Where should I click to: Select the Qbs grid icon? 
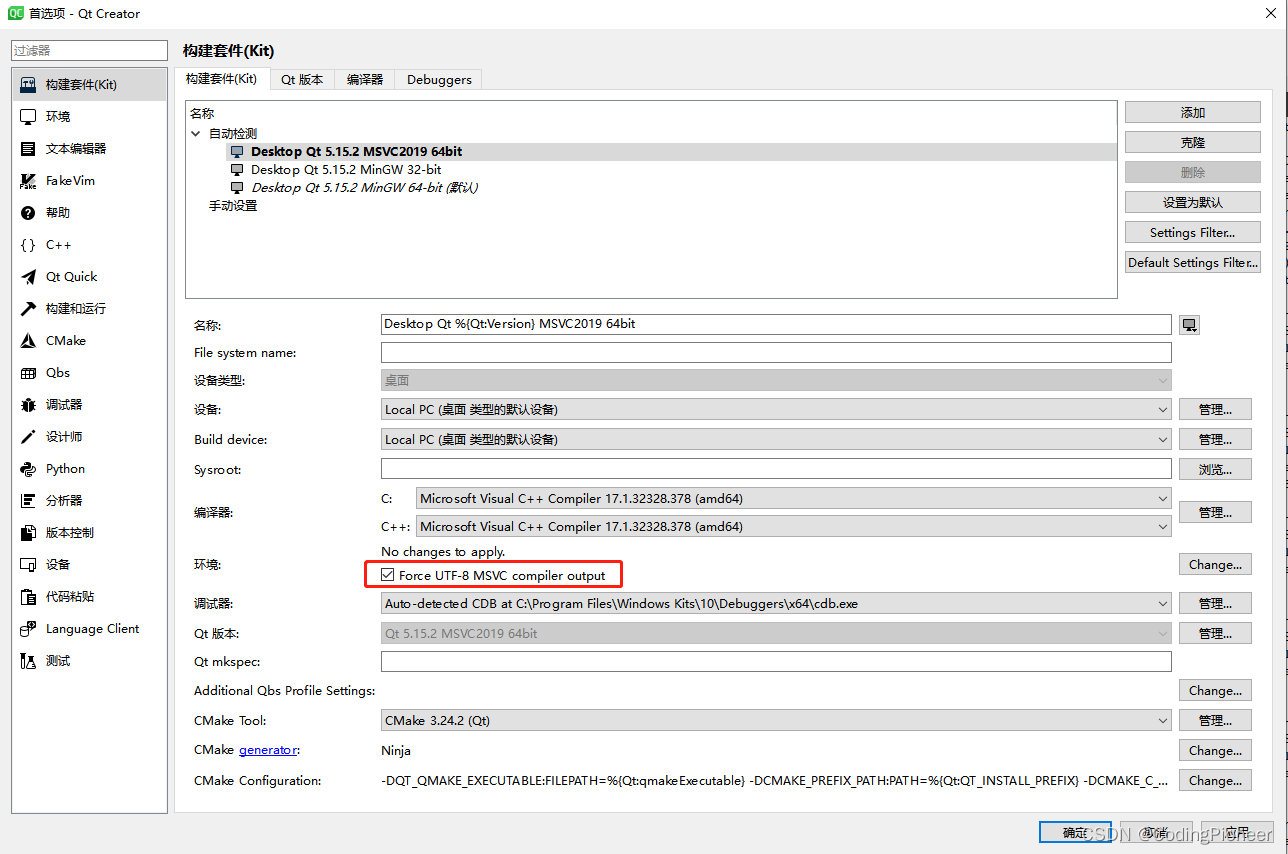(28, 373)
